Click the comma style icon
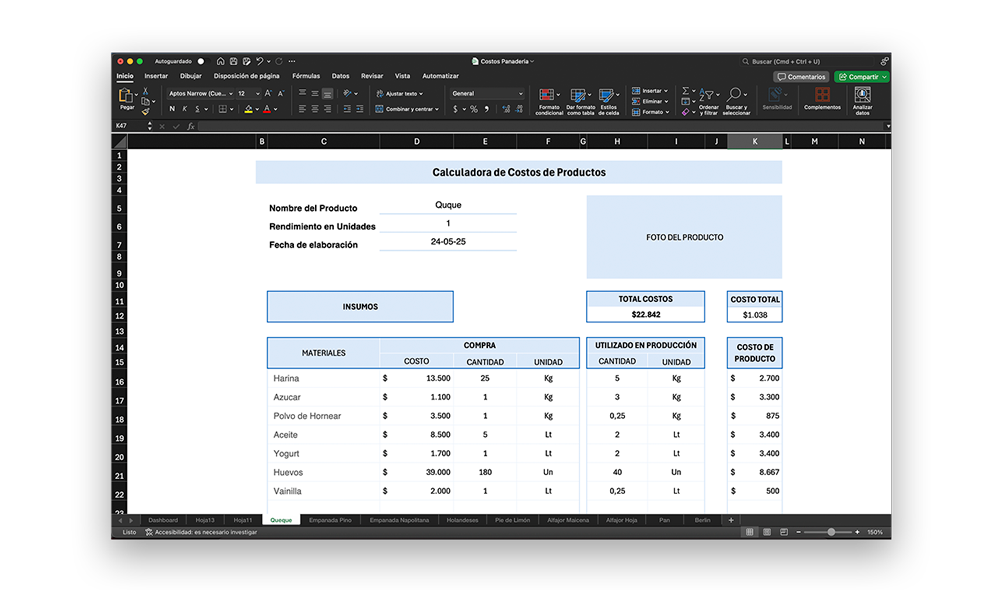The height and width of the screenshot is (590, 1000). (x=487, y=109)
